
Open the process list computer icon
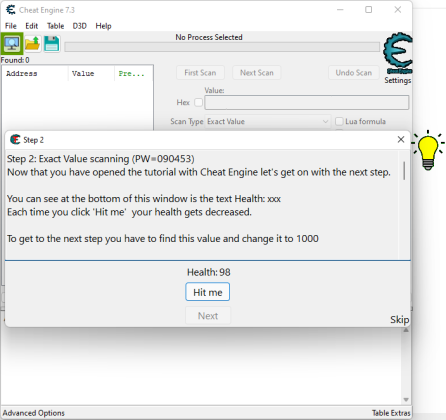[x=12, y=44]
